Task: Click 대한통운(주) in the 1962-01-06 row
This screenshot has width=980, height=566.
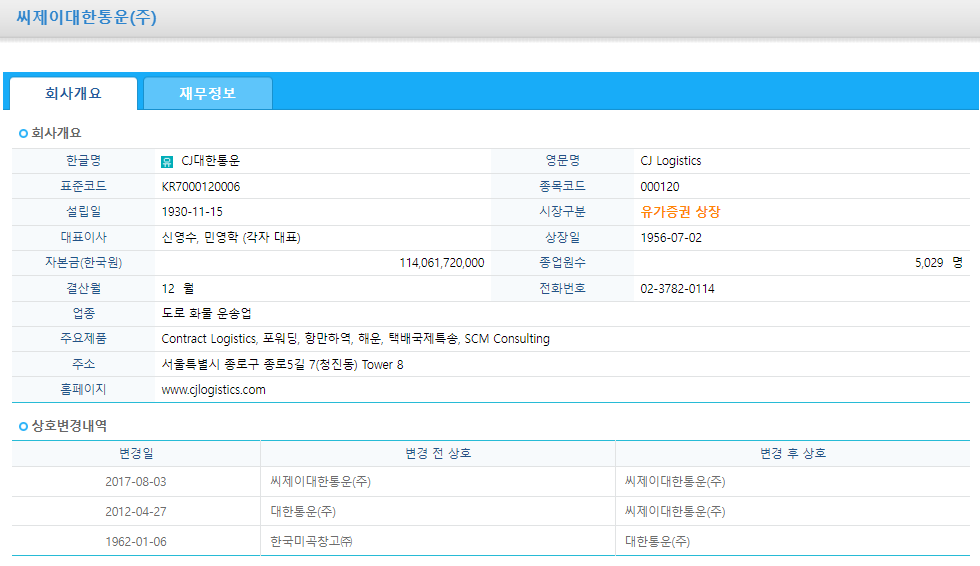Action: pyautogui.click(x=658, y=542)
